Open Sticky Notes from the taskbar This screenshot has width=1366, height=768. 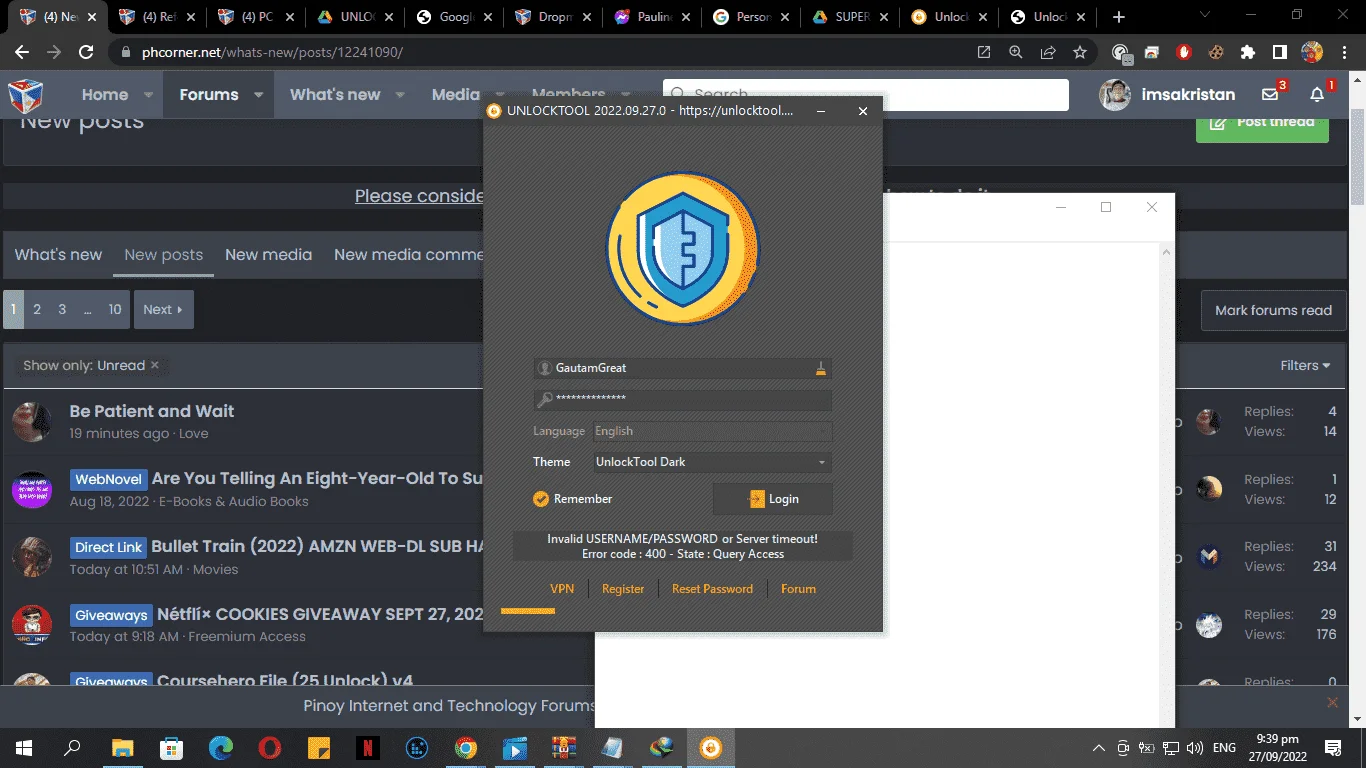click(318, 747)
